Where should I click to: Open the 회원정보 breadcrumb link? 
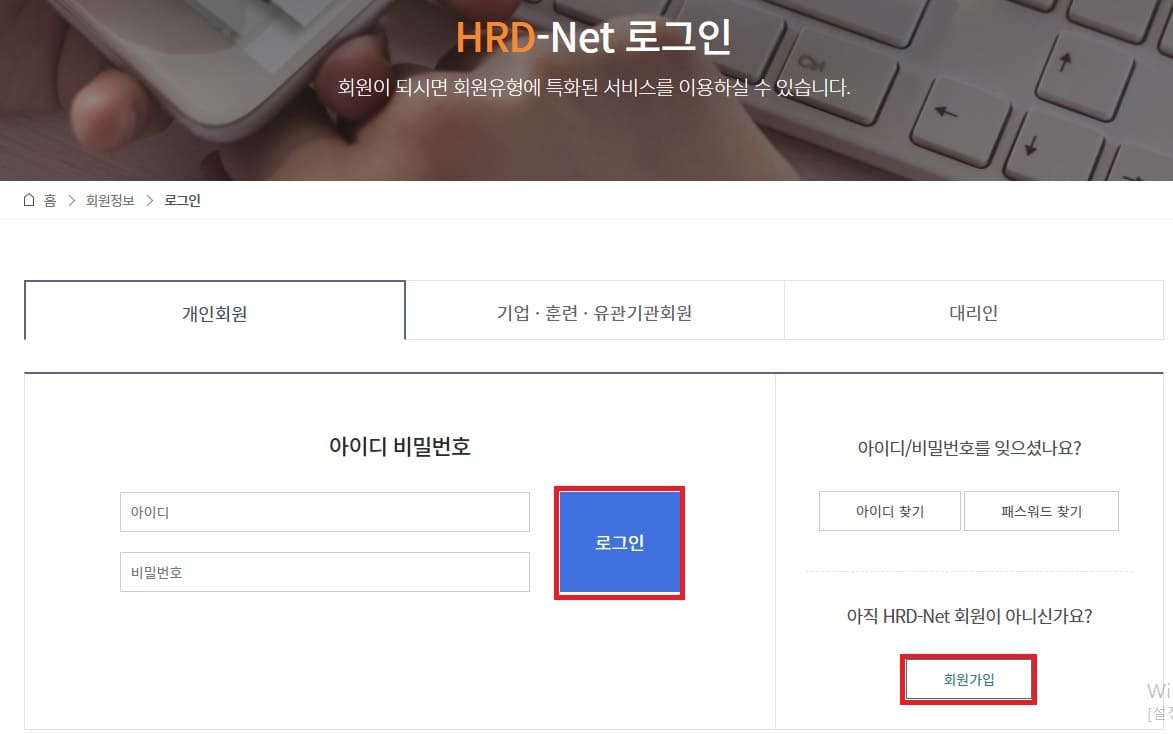(110, 201)
